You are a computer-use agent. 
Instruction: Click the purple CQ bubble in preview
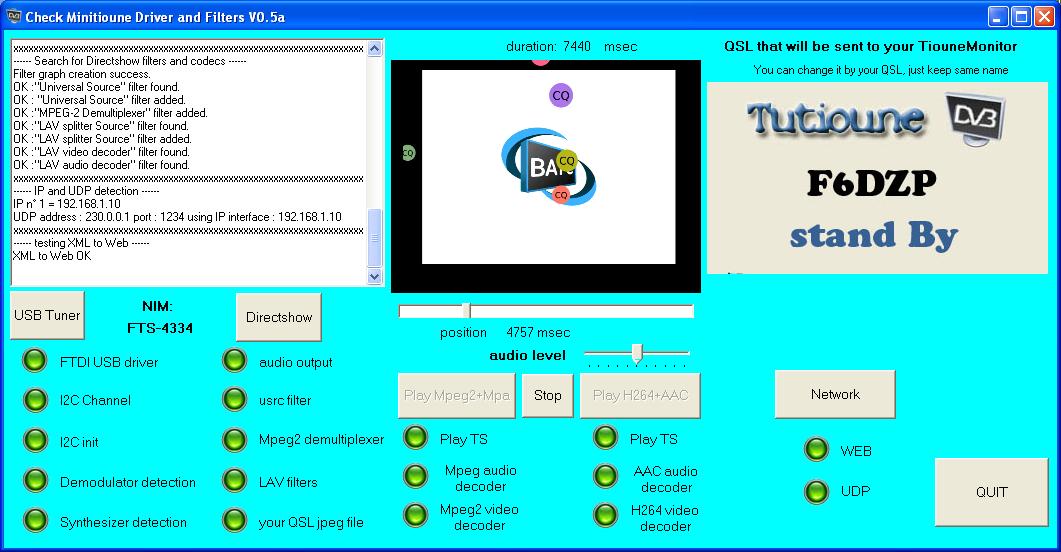pos(561,95)
